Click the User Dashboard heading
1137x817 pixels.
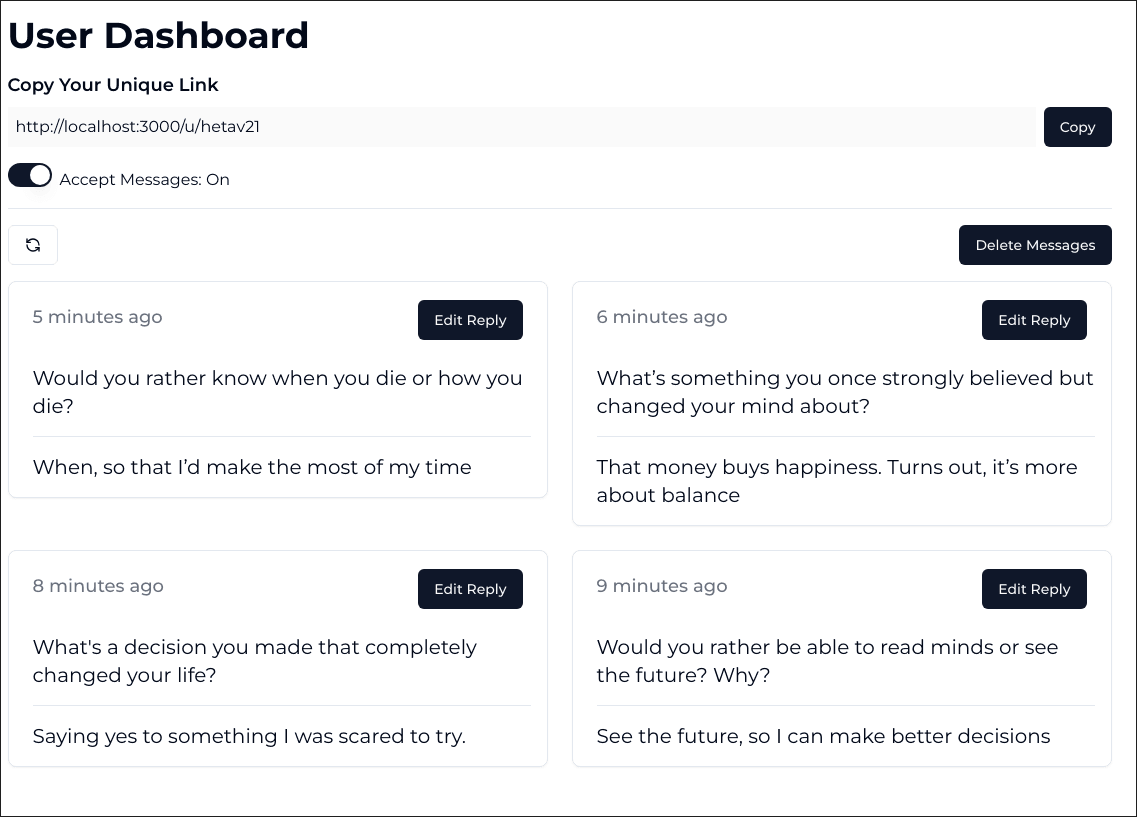tap(158, 36)
